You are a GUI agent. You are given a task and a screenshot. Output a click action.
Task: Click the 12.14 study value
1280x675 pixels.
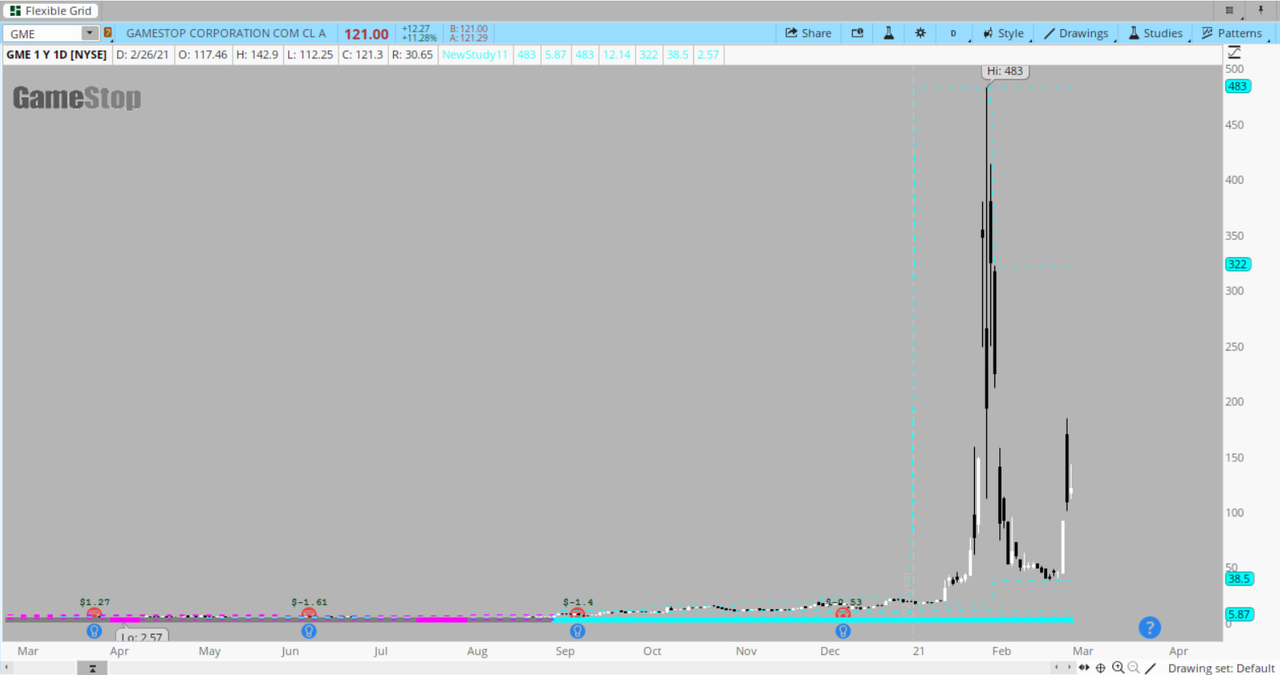pos(617,54)
